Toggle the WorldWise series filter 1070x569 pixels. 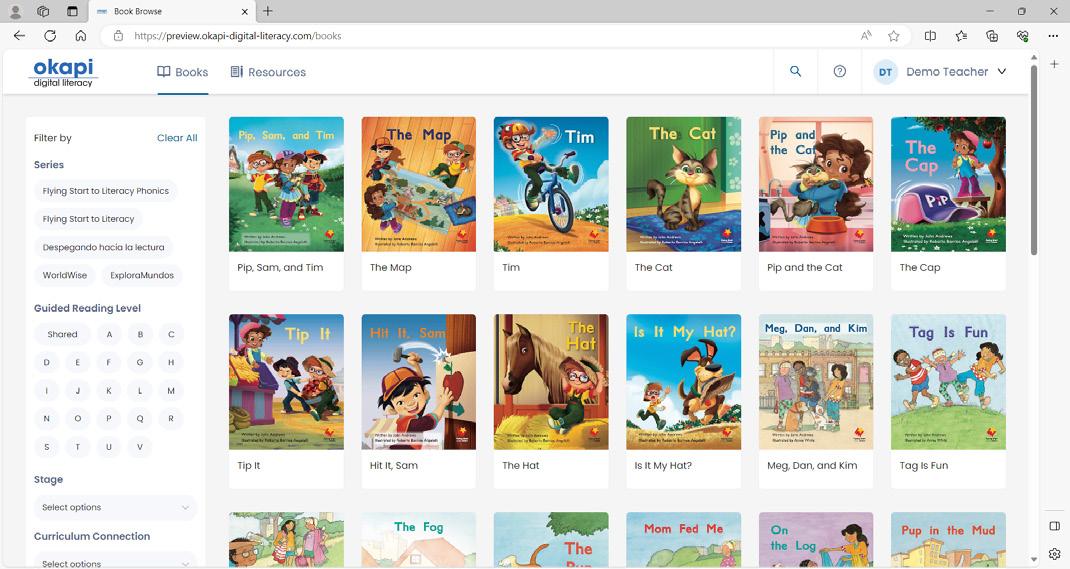click(x=65, y=275)
